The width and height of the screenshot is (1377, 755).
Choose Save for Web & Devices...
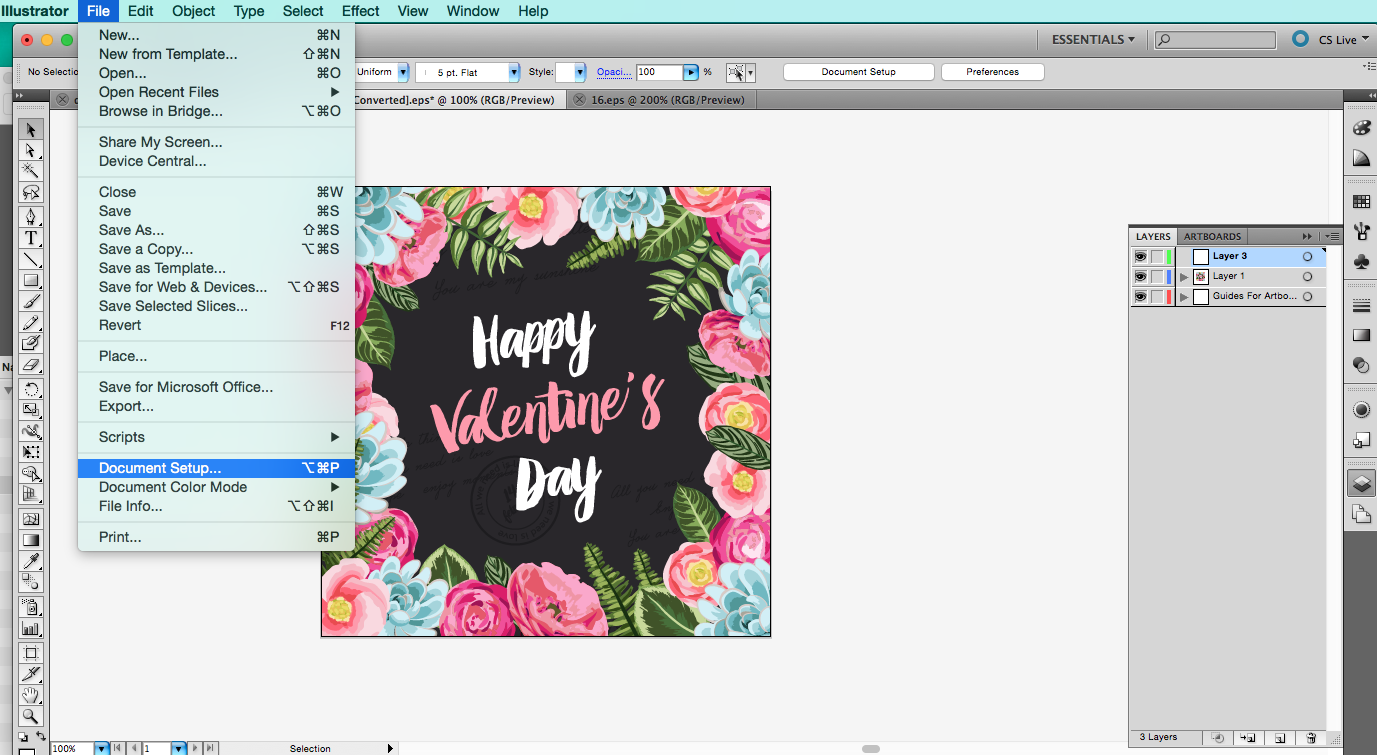(216, 287)
